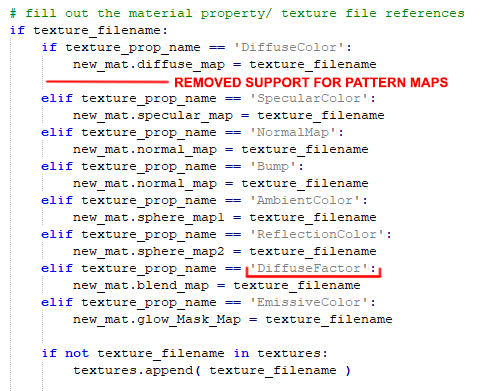Click the new_mat.diffuse_map assignment line
This screenshot has width=483, height=391.
(225, 64)
